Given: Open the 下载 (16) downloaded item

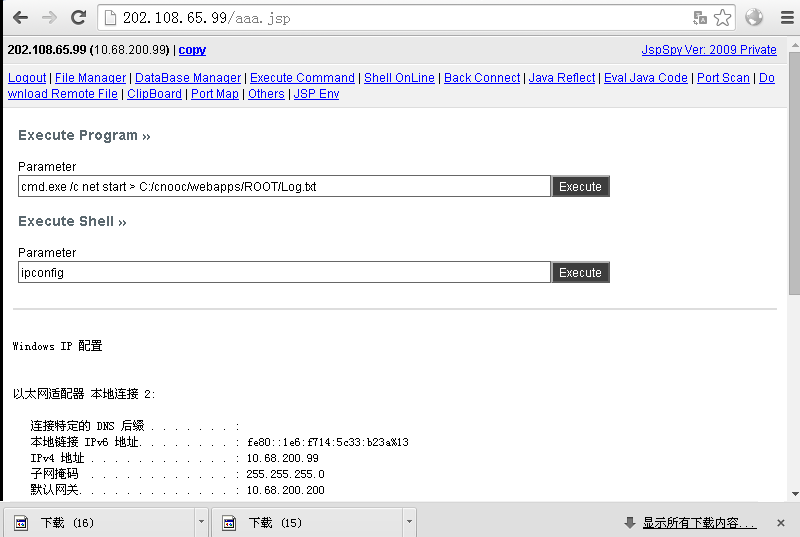Looking at the screenshot, I should coord(99,522).
